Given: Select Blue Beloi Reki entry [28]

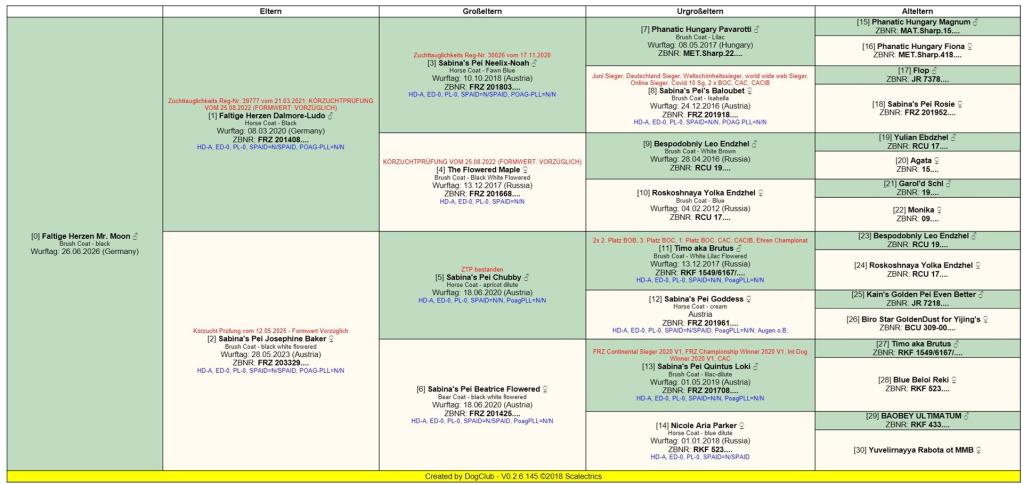Looking at the screenshot, I should (x=919, y=380).
